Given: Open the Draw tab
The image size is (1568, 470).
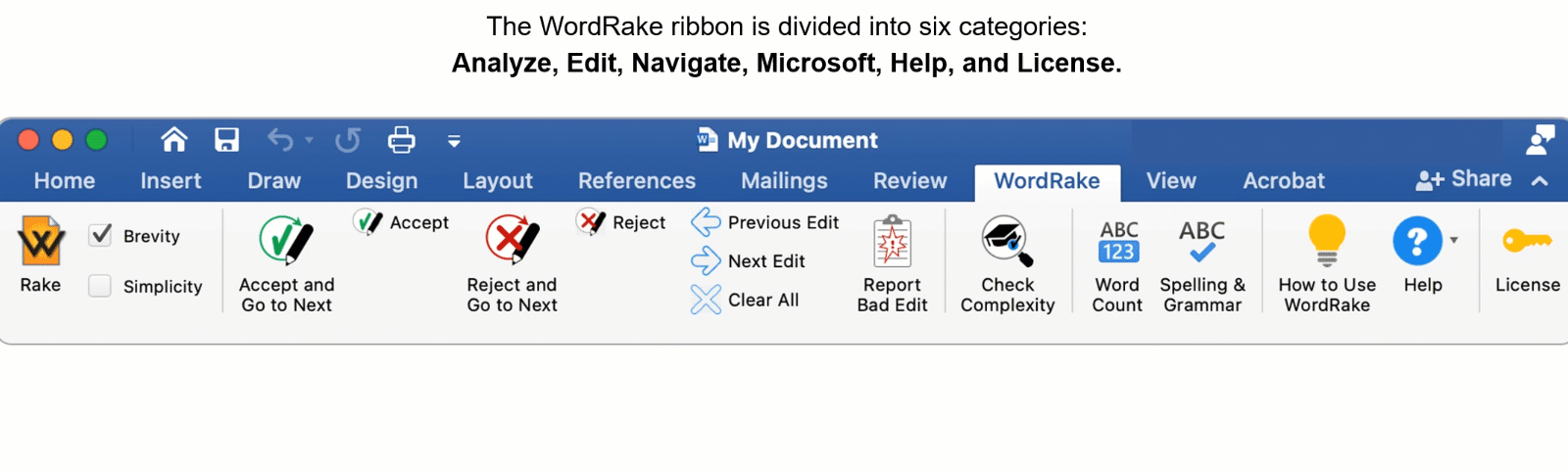Looking at the screenshot, I should click(x=274, y=181).
